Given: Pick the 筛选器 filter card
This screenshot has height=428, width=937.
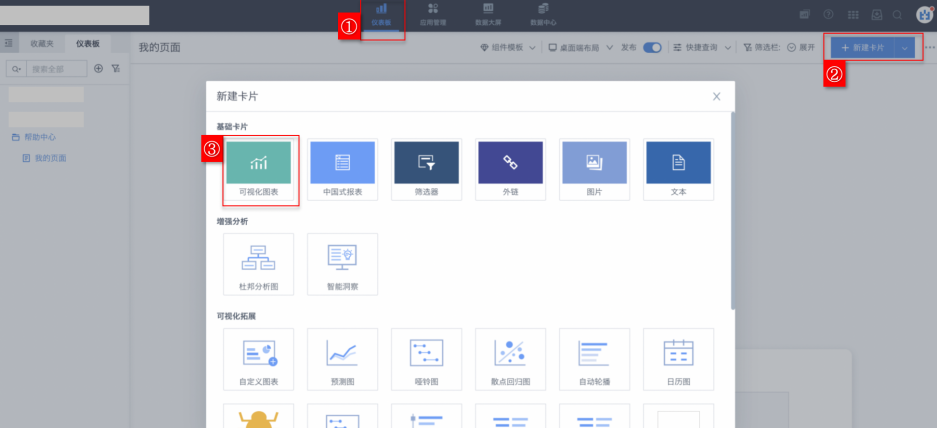Looking at the screenshot, I should click(426, 169).
